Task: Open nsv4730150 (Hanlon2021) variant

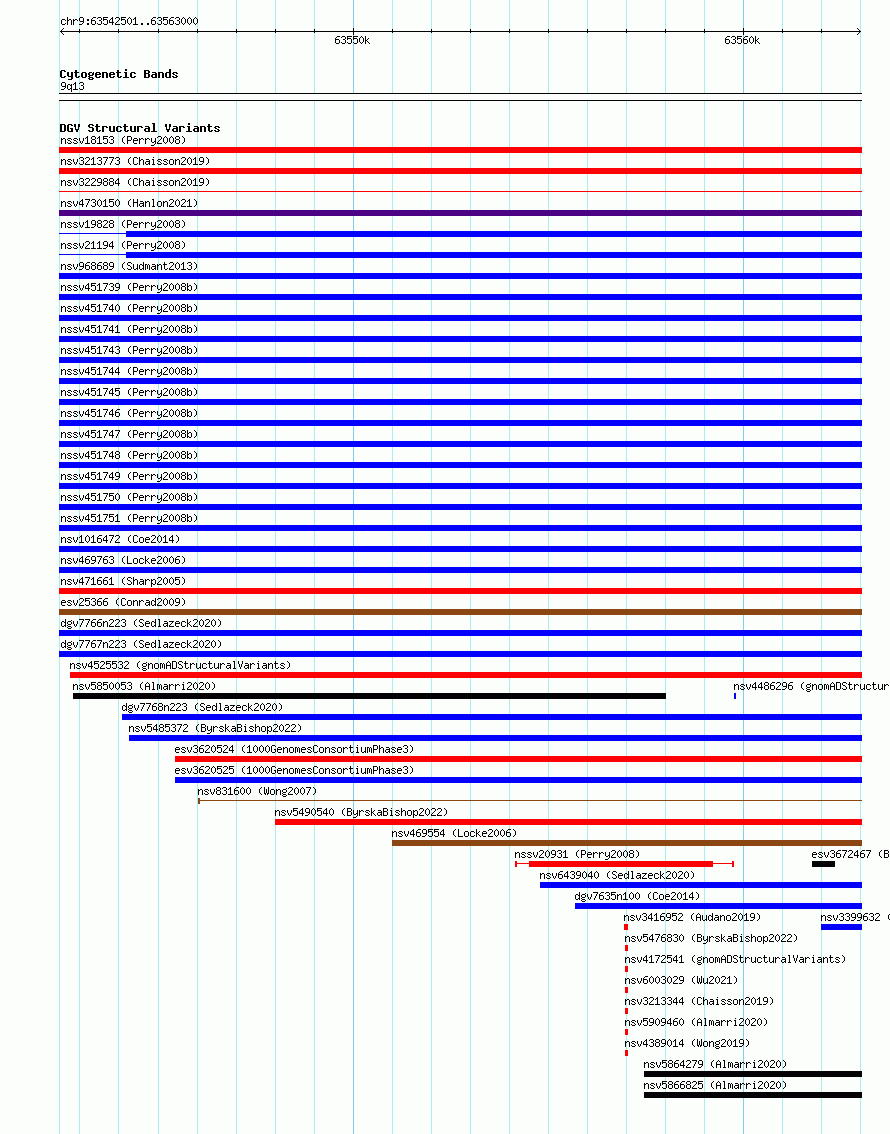Action: (x=129, y=203)
